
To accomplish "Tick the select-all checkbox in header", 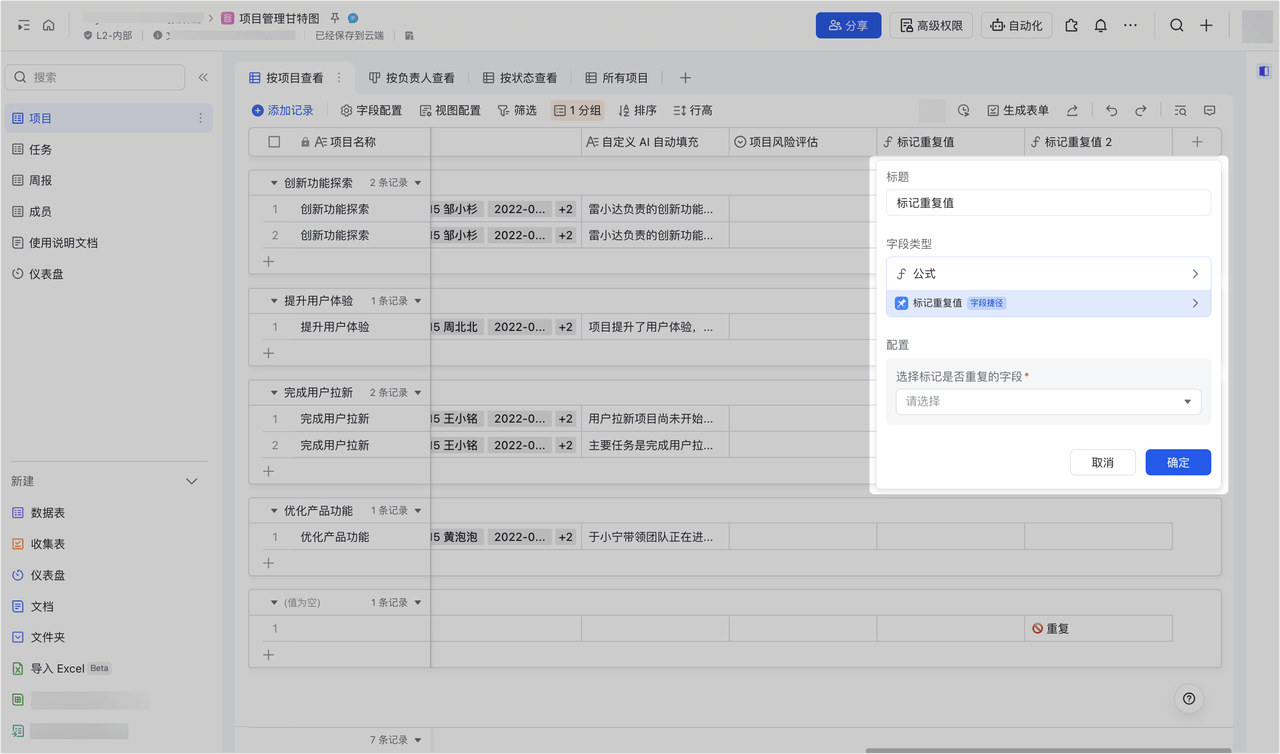I will pos(275,142).
